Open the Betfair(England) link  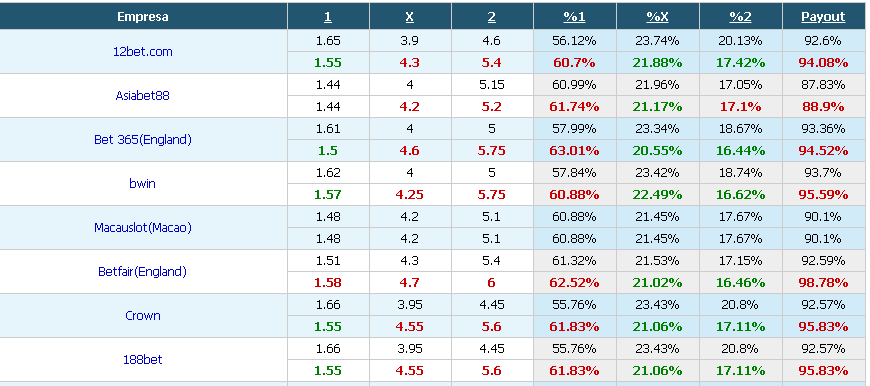point(143,272)
